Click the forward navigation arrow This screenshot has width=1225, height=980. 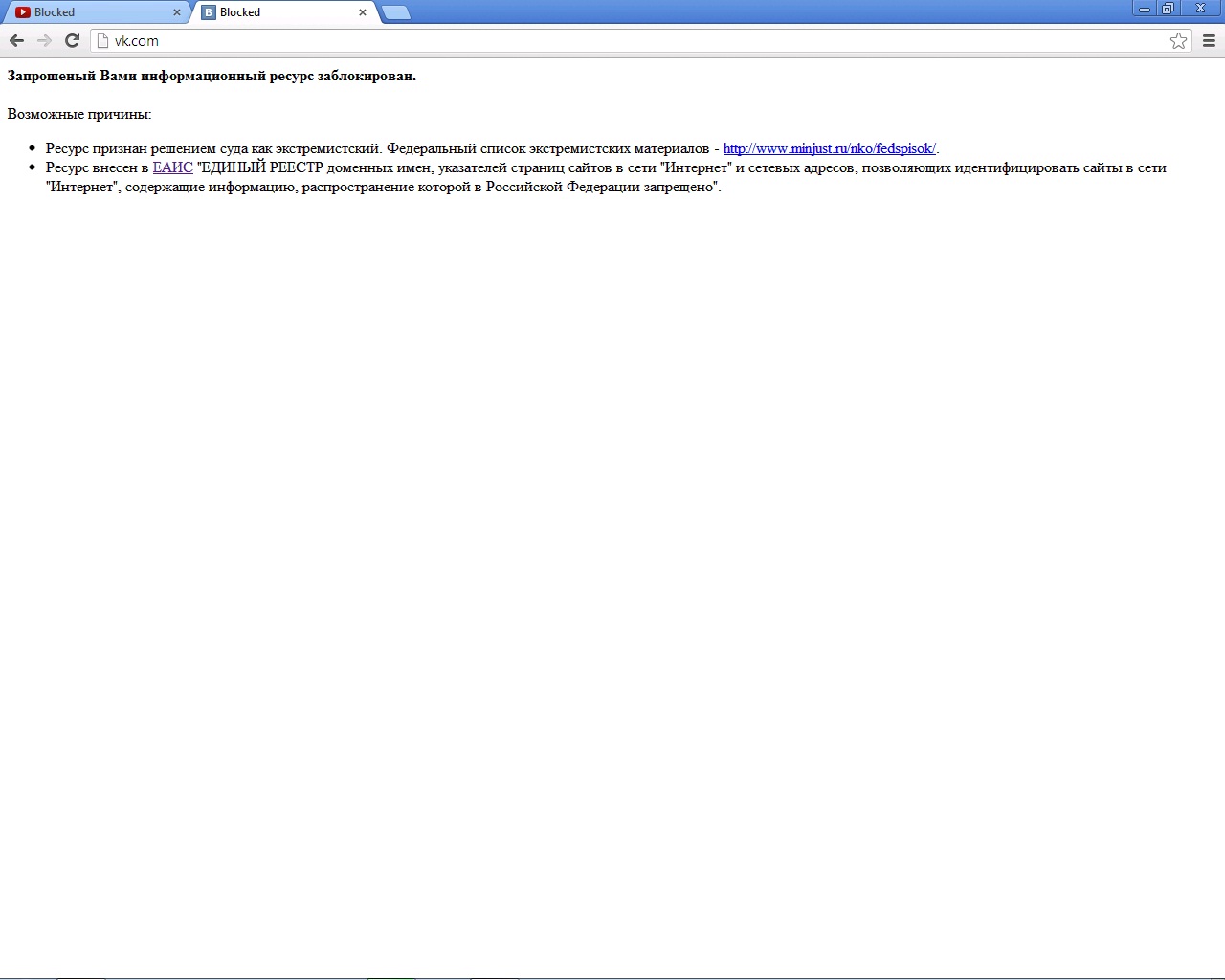[44, 40]
